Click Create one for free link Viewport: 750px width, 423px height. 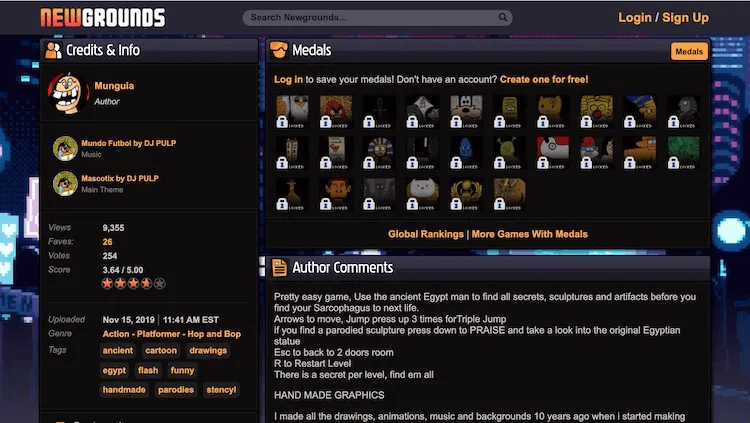pyautogui.click(x=544, y=79)
